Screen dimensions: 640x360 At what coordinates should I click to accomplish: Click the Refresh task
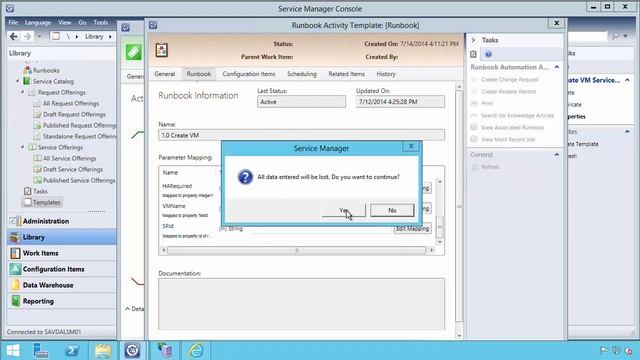coord(490,167)
